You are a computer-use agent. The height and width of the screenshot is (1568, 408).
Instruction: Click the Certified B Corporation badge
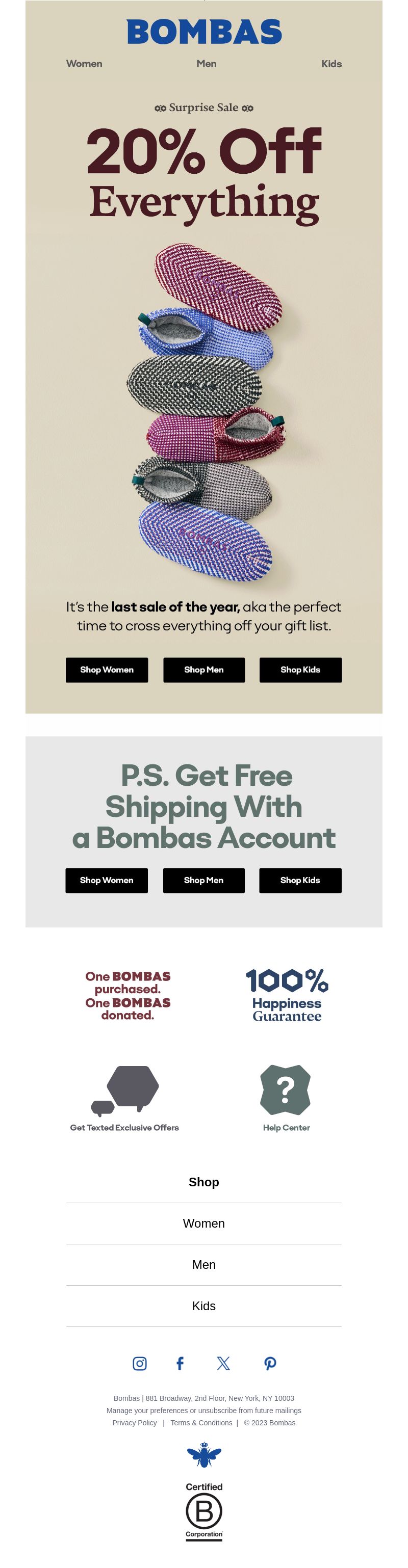tap(204, 1511)
